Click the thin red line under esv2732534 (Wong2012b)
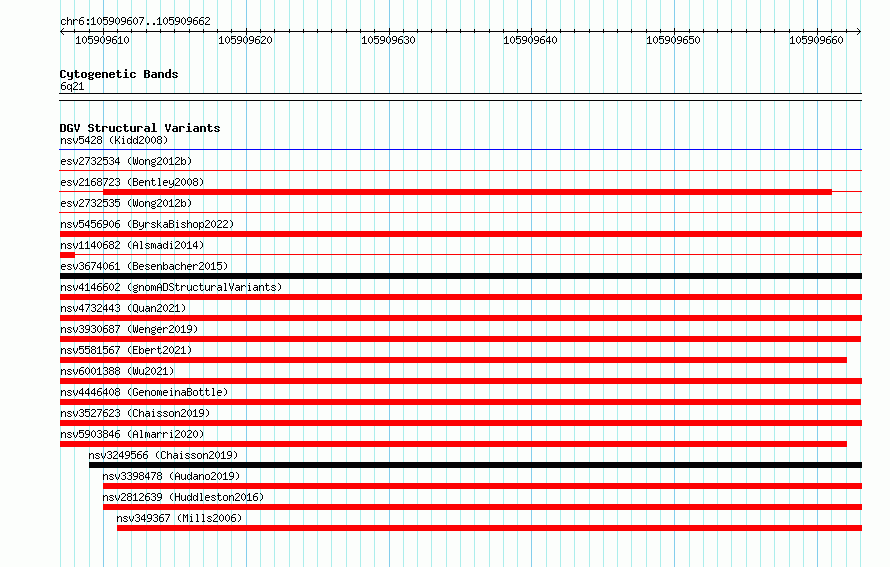This screenshot has height=567, width=890. [461, 171]
